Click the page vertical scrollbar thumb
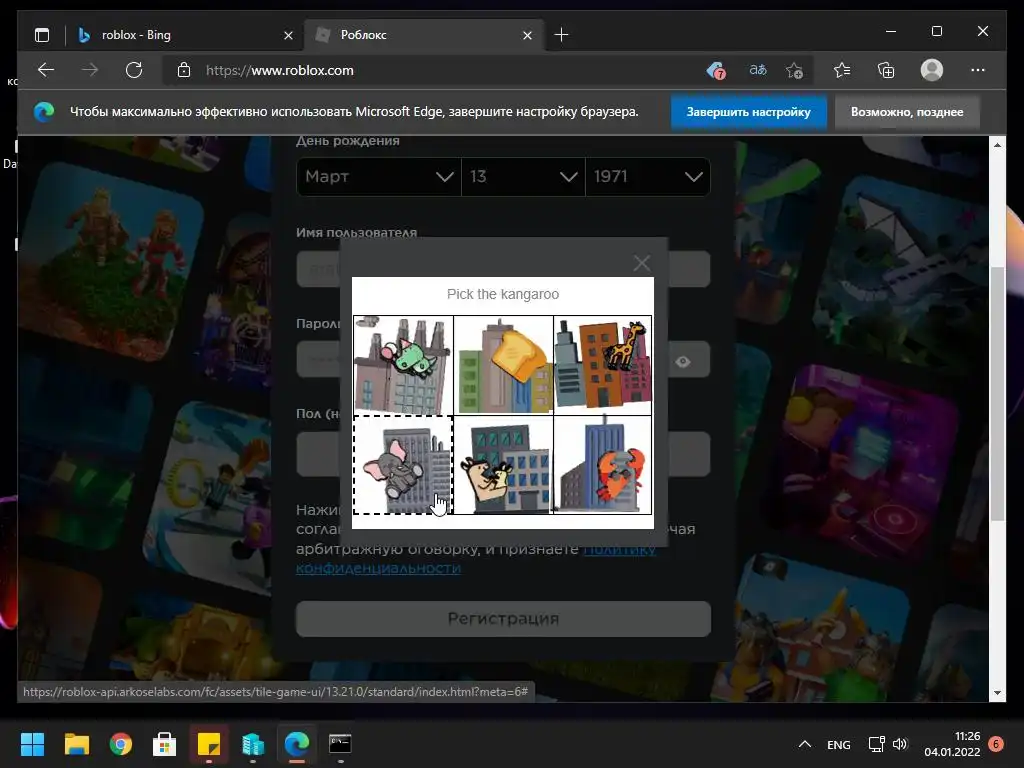Screen dimensions: 1024x768 [x=997, y=394]
